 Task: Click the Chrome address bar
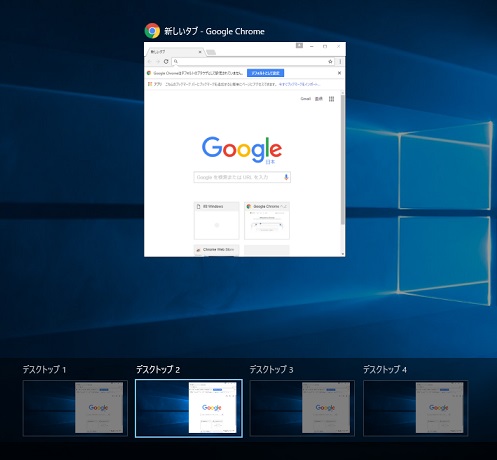point(253,61)
